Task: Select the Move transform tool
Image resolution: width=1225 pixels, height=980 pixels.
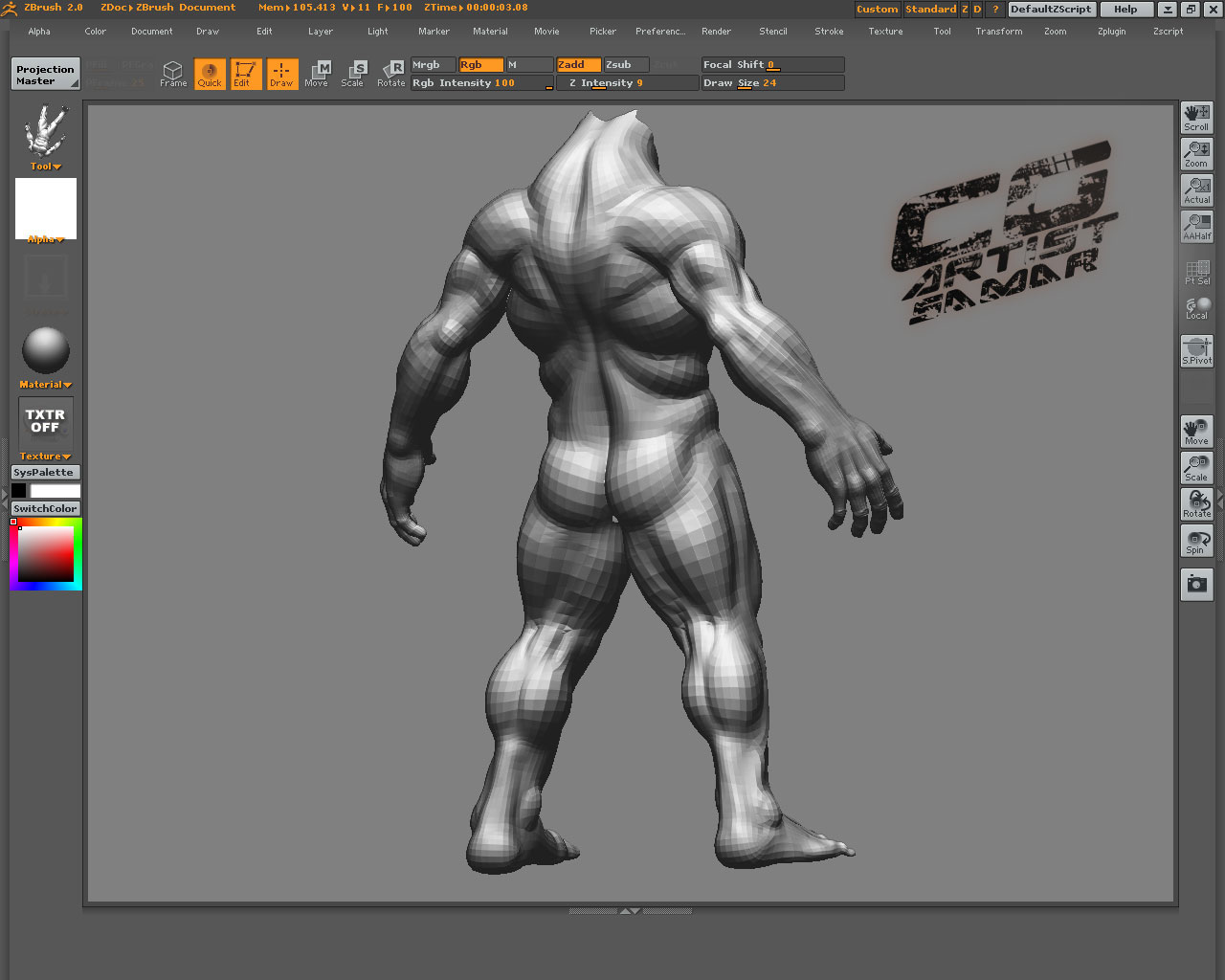Action: 316,74
